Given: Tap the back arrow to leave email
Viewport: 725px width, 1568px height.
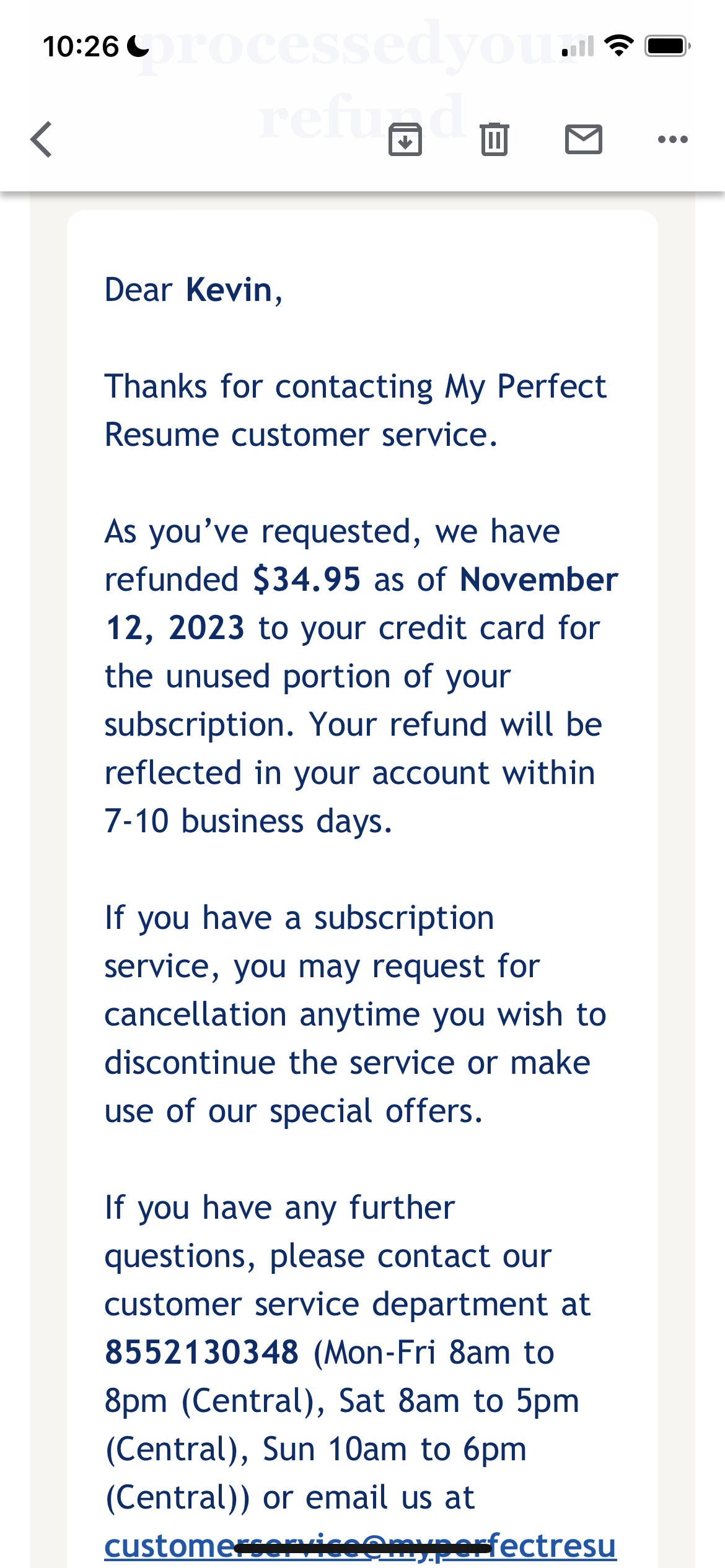Looking at the screenshot, I should [x=42, y=139].
